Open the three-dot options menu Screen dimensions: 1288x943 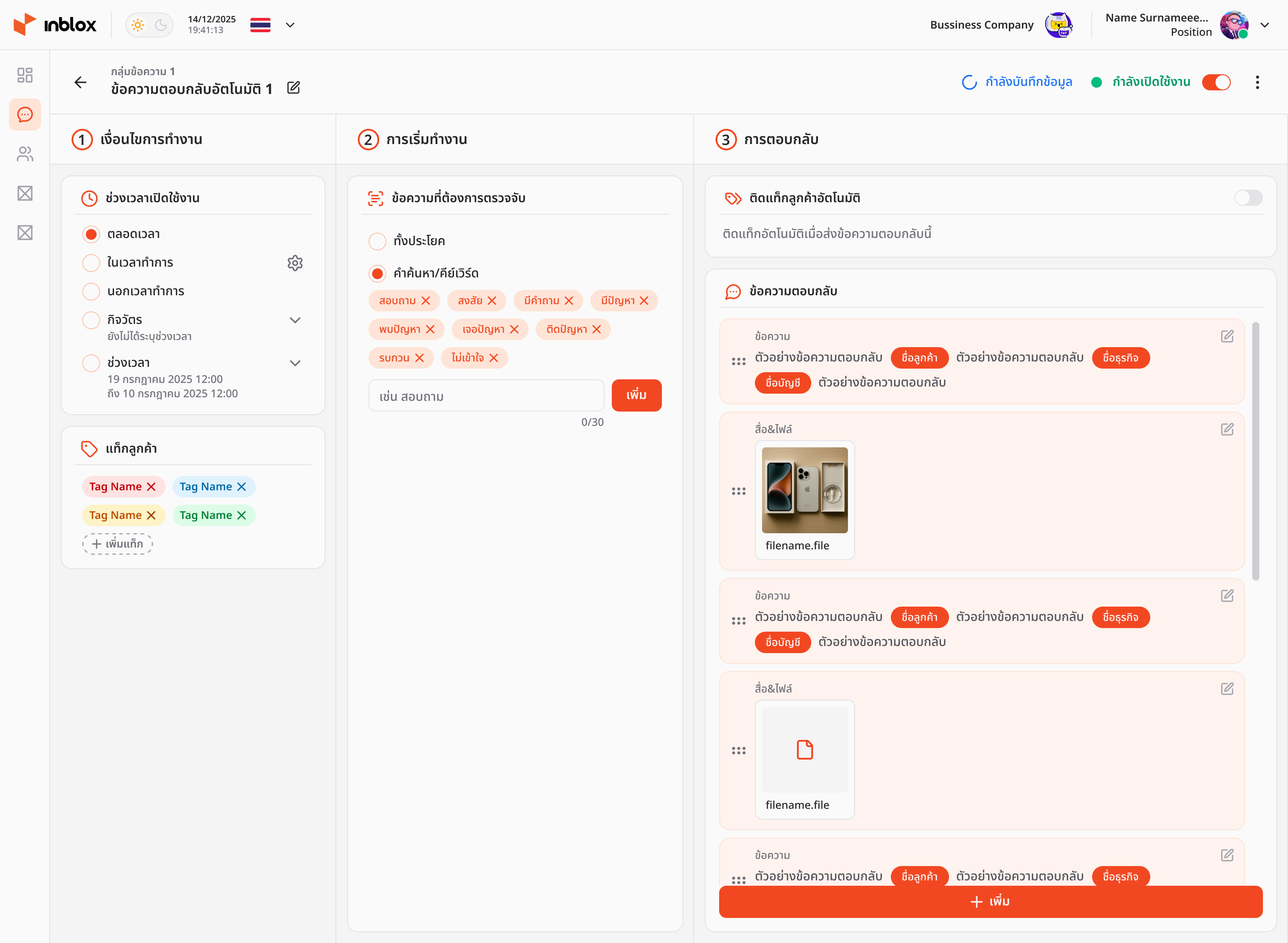1258,82
